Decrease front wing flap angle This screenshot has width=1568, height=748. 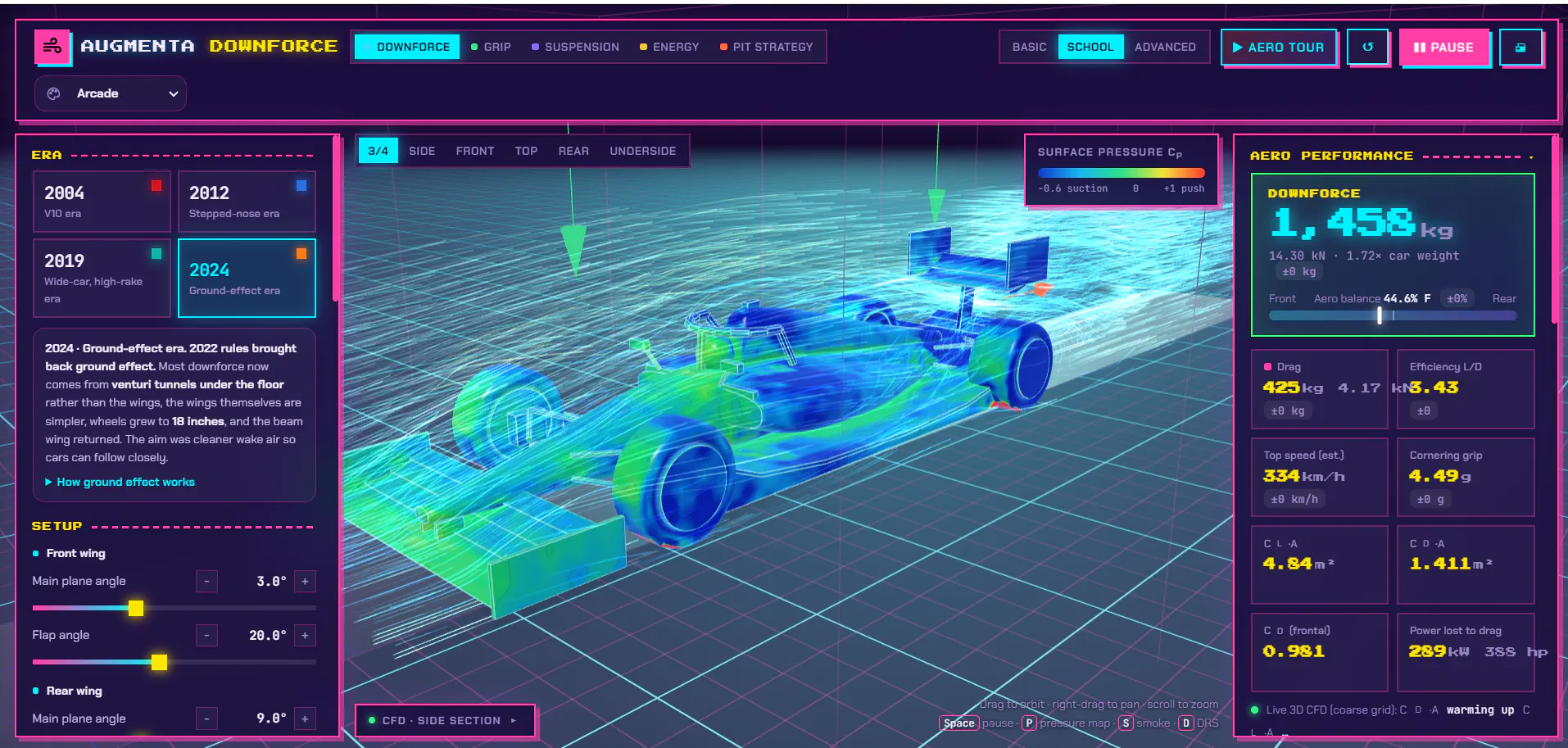tap(206, 635)
